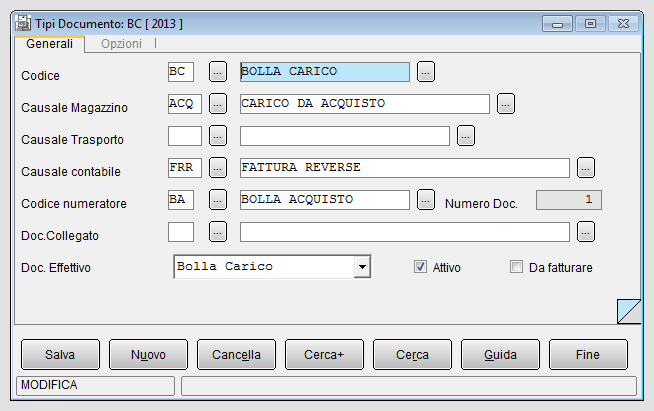Open lookup next to FRR Causale contabile code
The image size is (654, 411).
point(218,168)
